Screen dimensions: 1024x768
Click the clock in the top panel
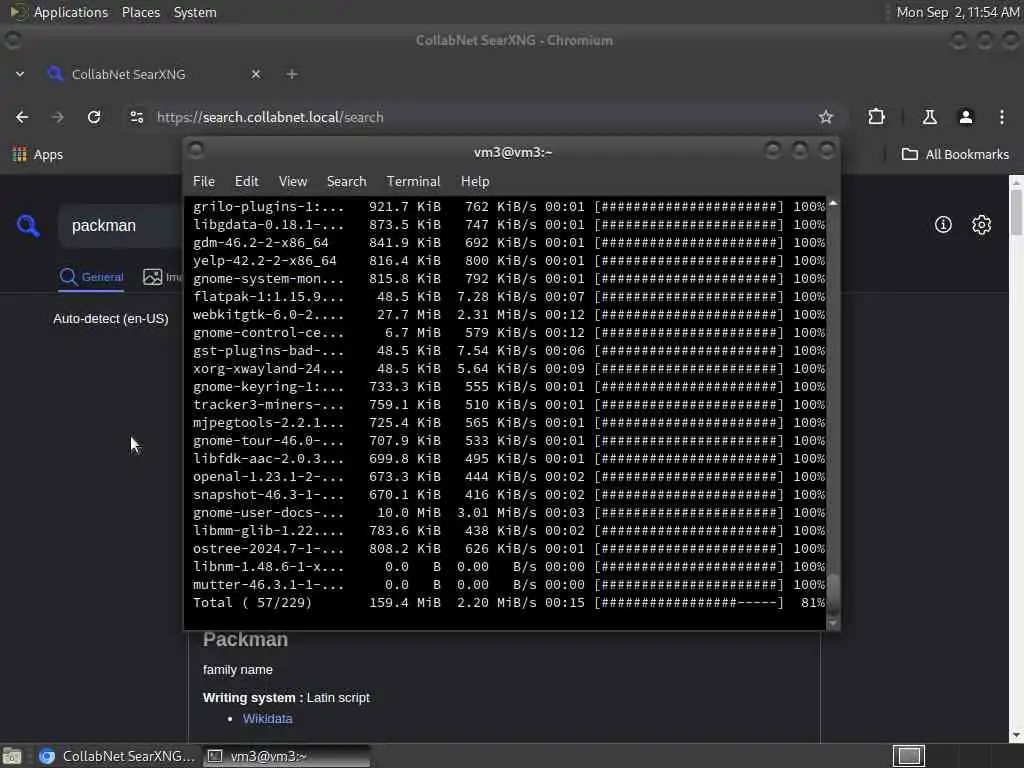tap(957, 12)
